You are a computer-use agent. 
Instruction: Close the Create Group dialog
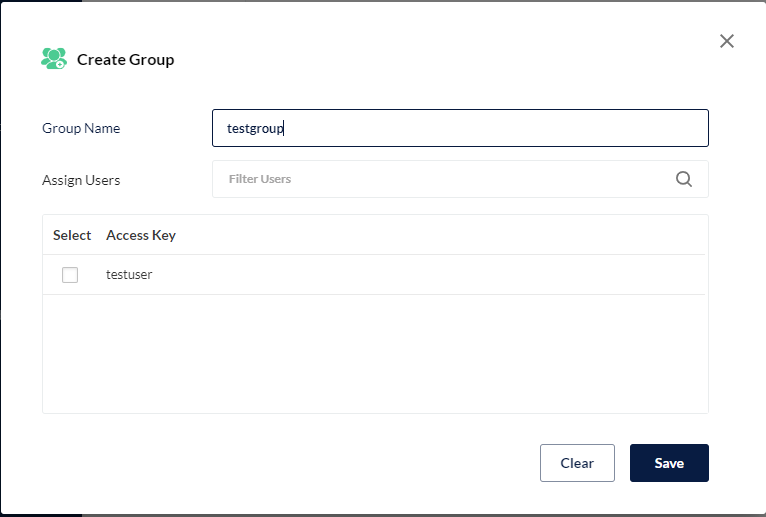point(727,41)
